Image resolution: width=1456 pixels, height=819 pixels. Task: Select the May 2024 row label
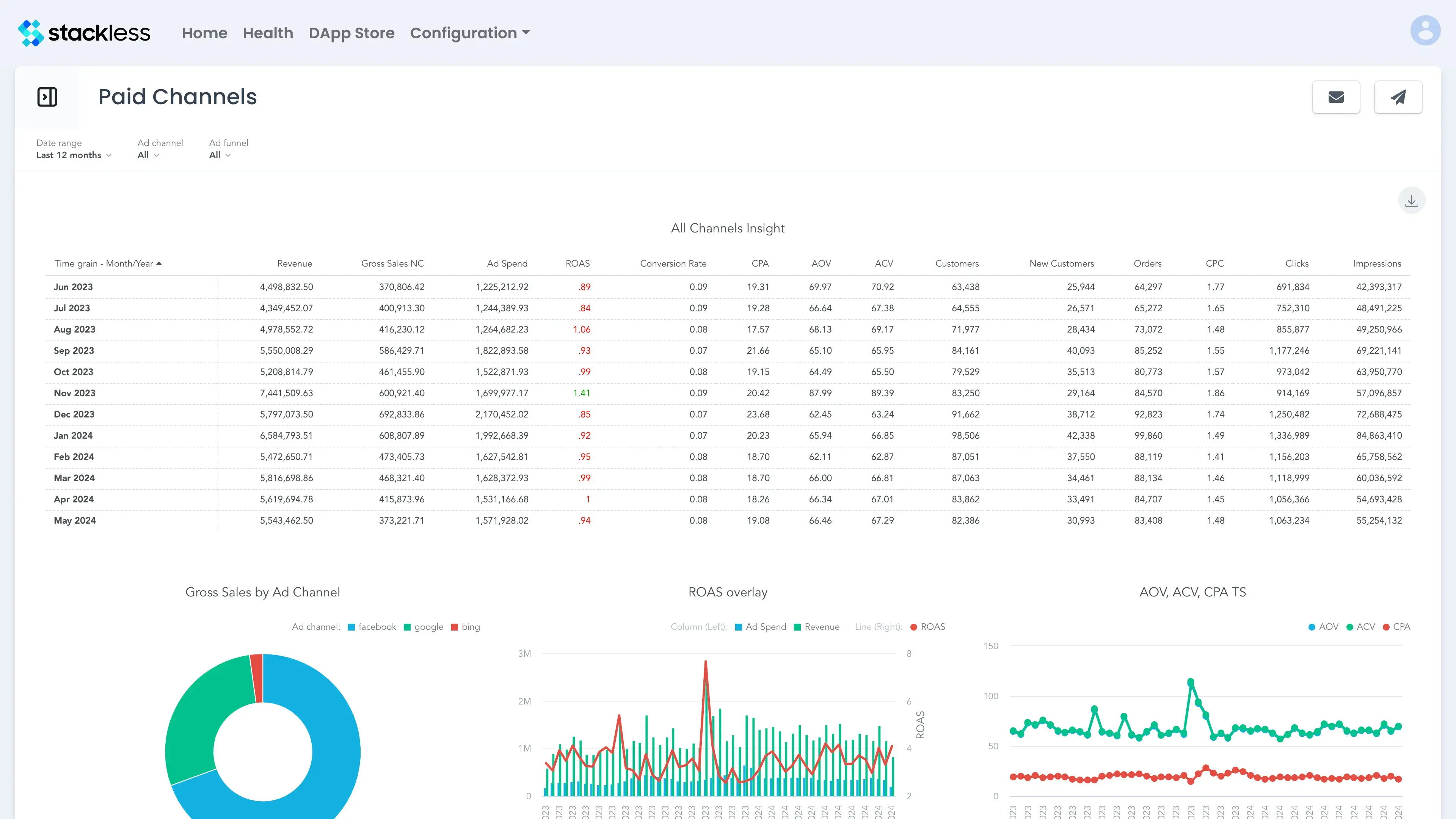[75, 520]
